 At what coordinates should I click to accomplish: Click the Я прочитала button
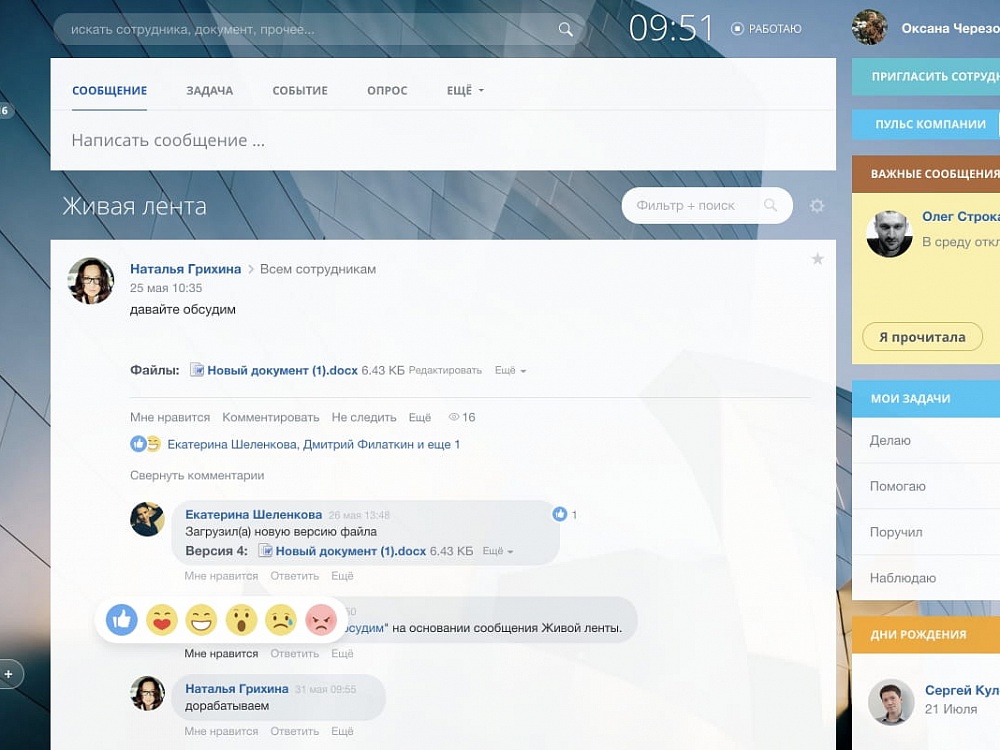[x=922, y=337]
